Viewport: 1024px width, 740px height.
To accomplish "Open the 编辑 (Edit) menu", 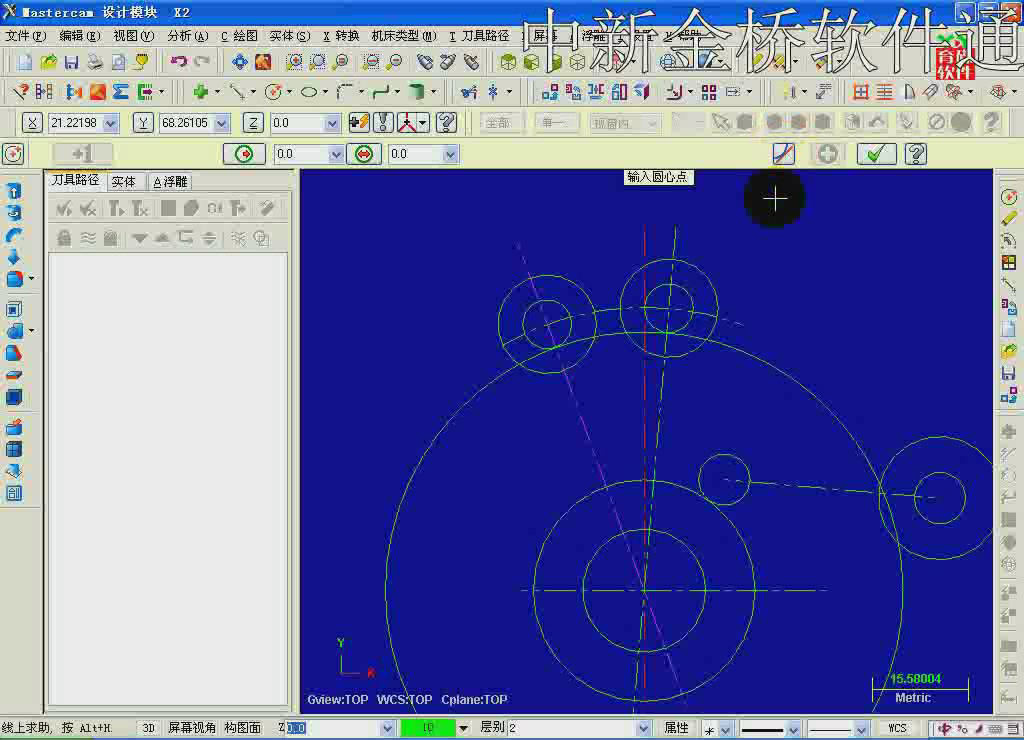I will 80,36.
